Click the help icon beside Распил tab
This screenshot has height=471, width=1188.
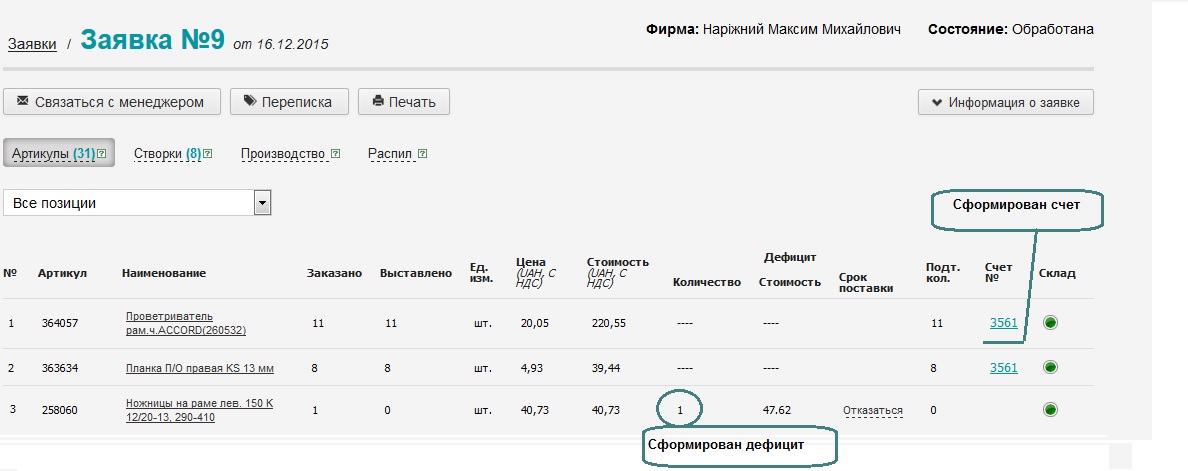[422, 154]
